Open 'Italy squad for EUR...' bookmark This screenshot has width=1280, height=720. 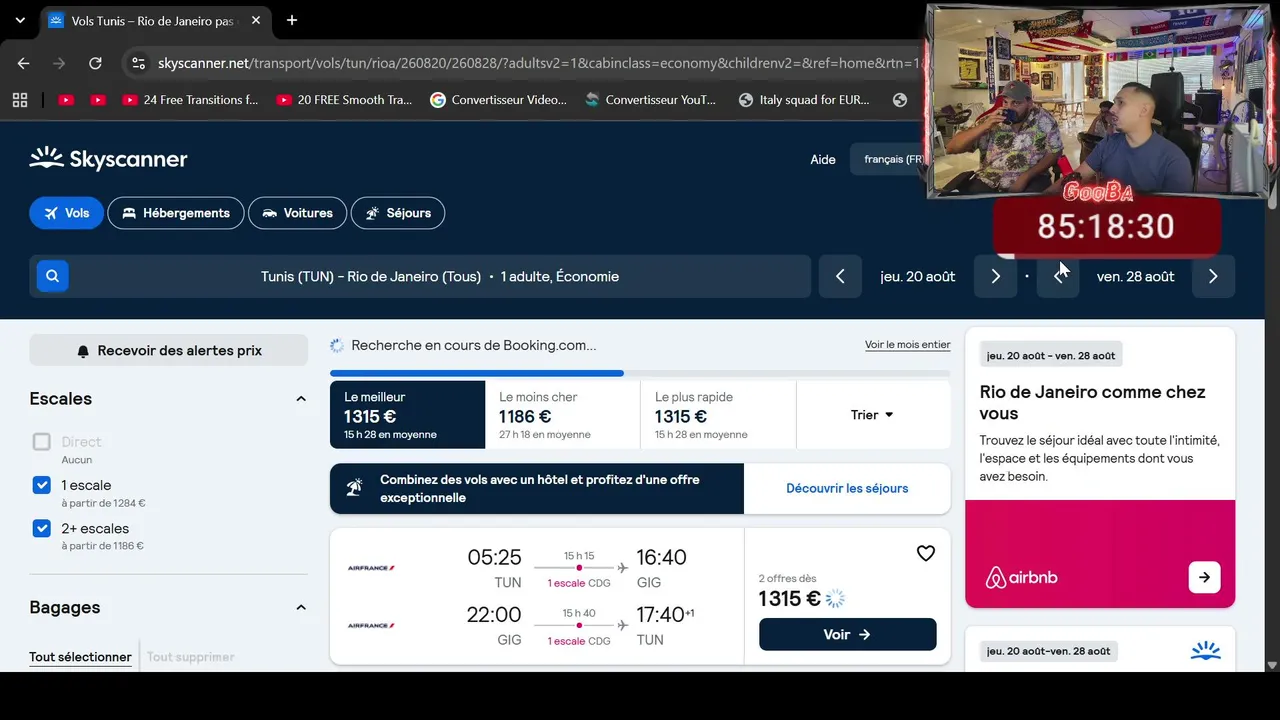804,100
